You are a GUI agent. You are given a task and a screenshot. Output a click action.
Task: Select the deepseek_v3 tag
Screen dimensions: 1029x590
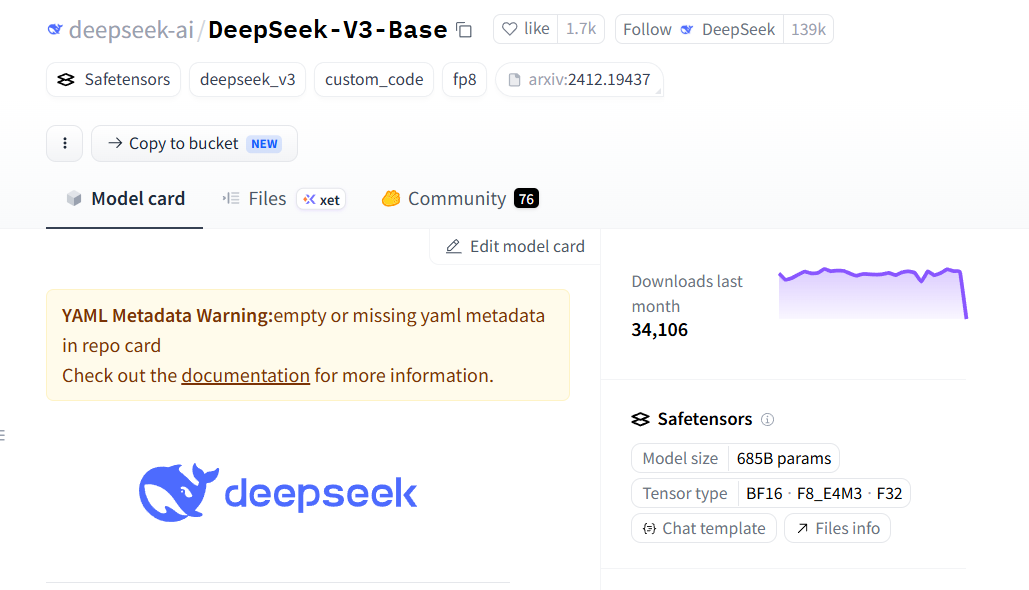coord(247,79)
